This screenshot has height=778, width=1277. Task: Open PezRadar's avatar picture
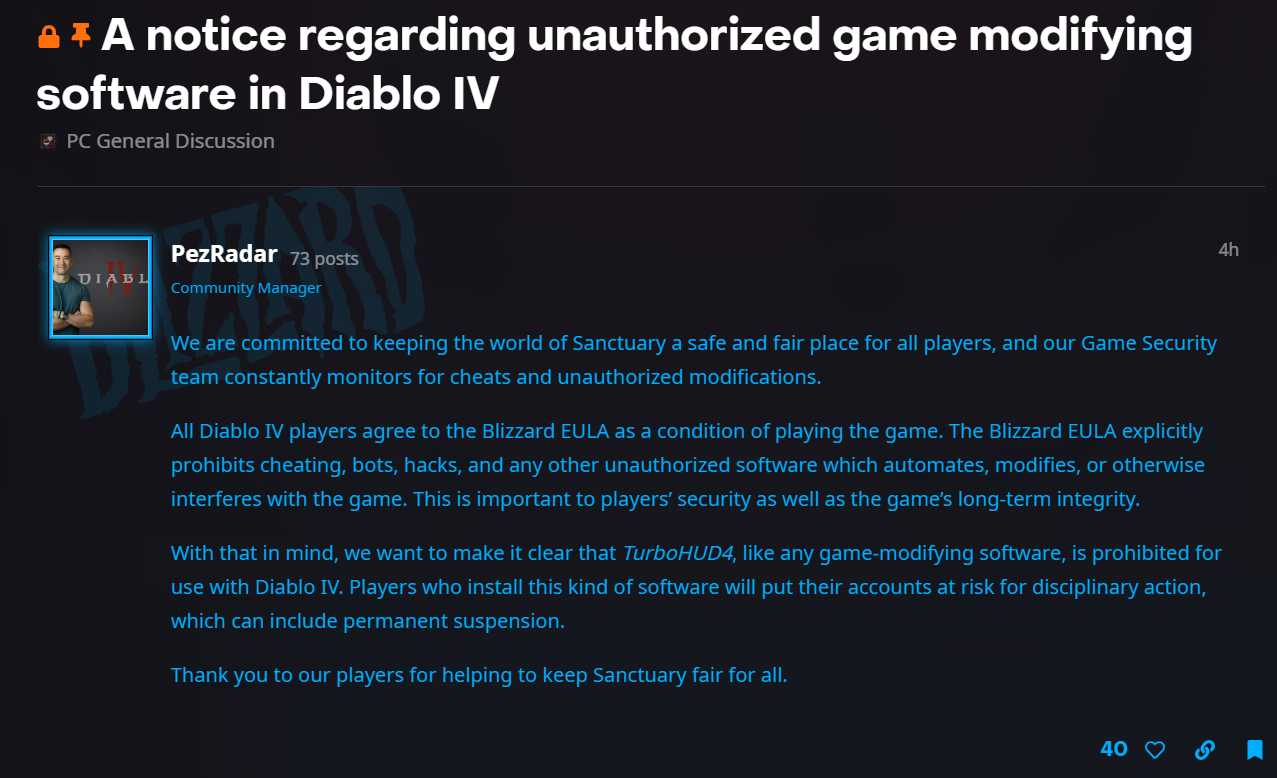point(100,287)
